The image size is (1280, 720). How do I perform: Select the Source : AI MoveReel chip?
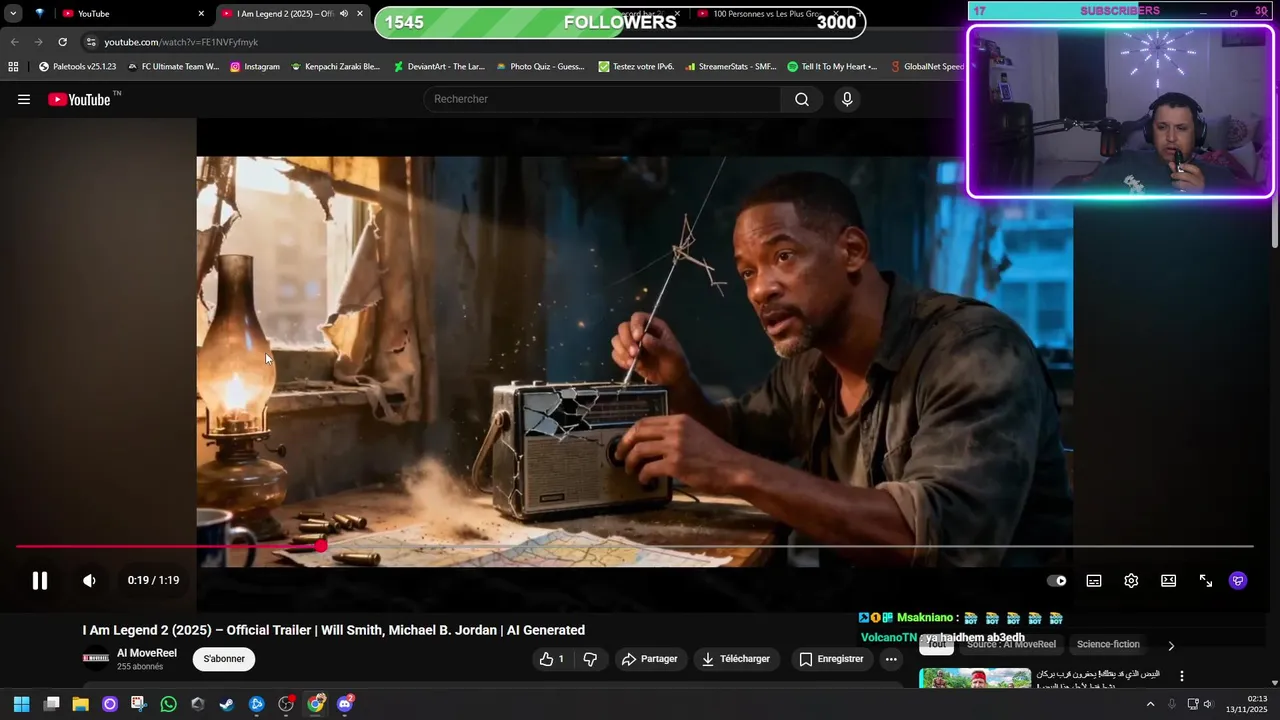1011,644
